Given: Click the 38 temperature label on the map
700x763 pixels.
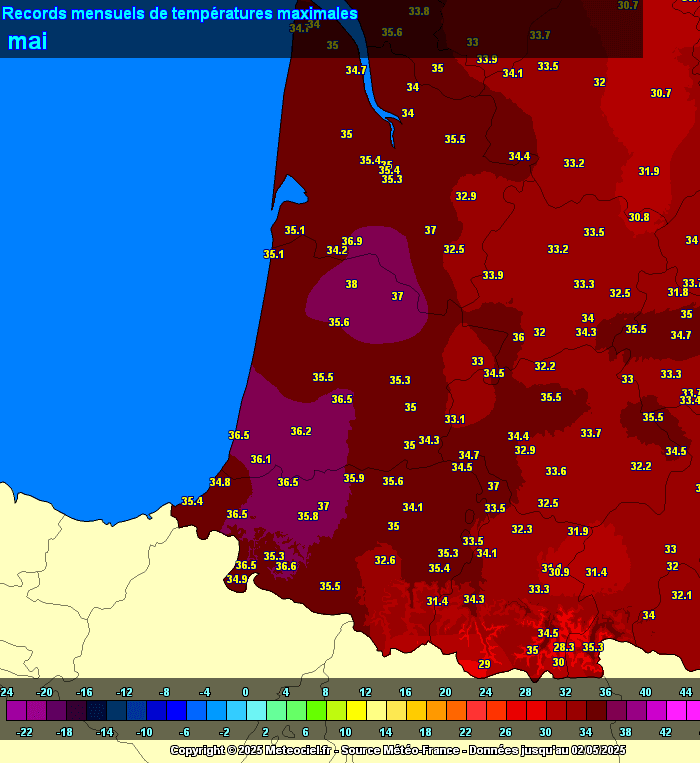Looking at the screenshot, I should 351,284.
